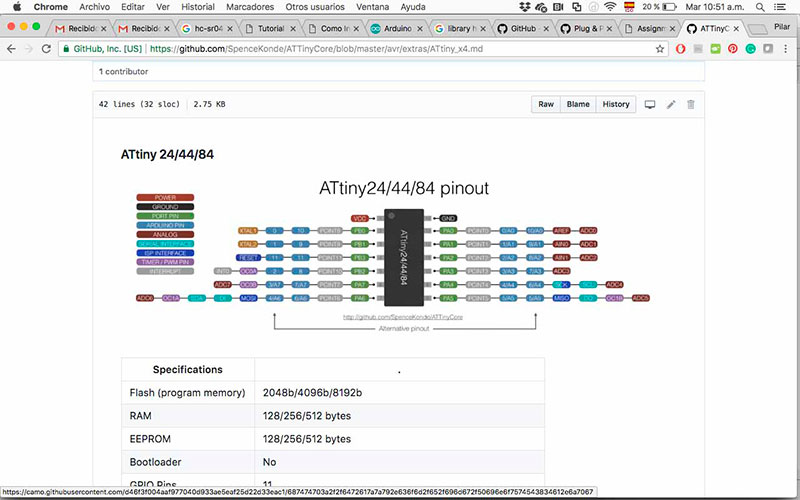Open Spotlight search magnifier
The image size is (800, 500).
click(x=760, y=7)
